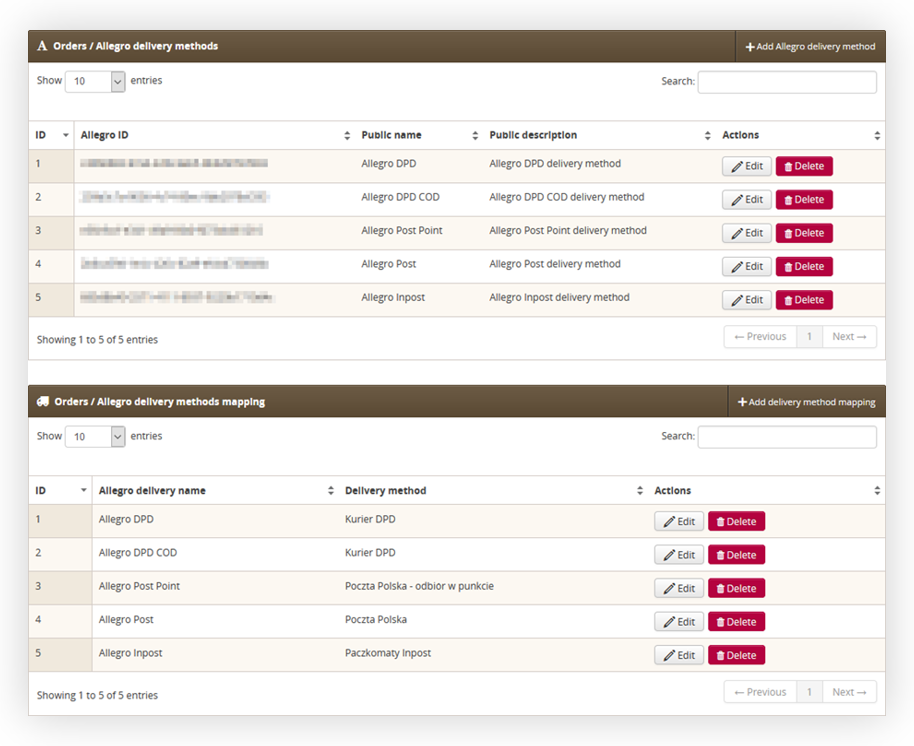Viewport: 914px width, 746px height.
Task: Click page 1 in delivery methods pagination
Action: (809, 337)
